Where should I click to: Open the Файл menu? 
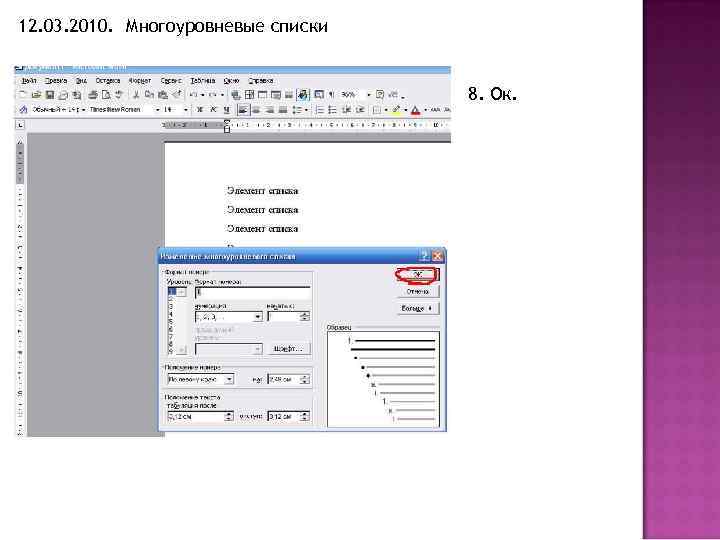tap(29, 80)
